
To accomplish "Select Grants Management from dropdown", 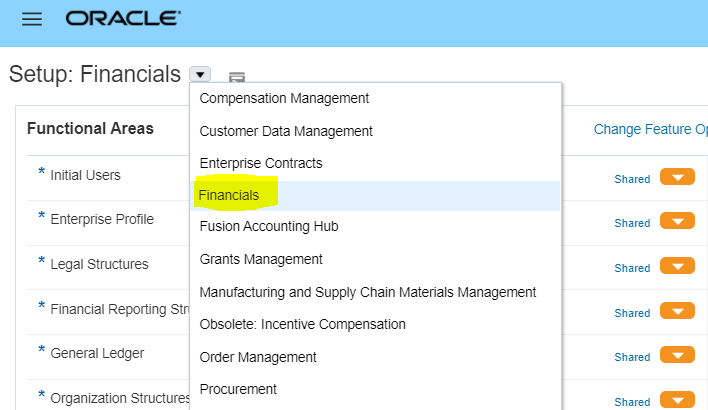I will 261,259.
